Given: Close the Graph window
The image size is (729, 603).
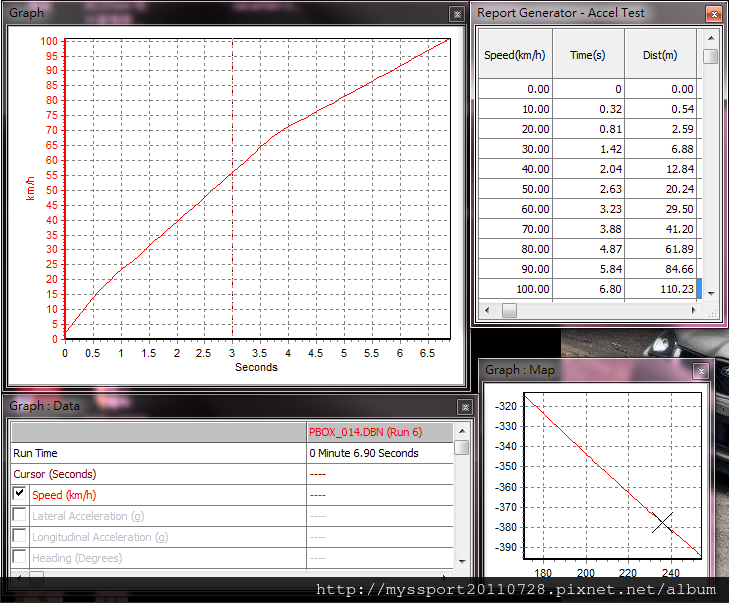Looking at the screenshot, I should (457, 14).
